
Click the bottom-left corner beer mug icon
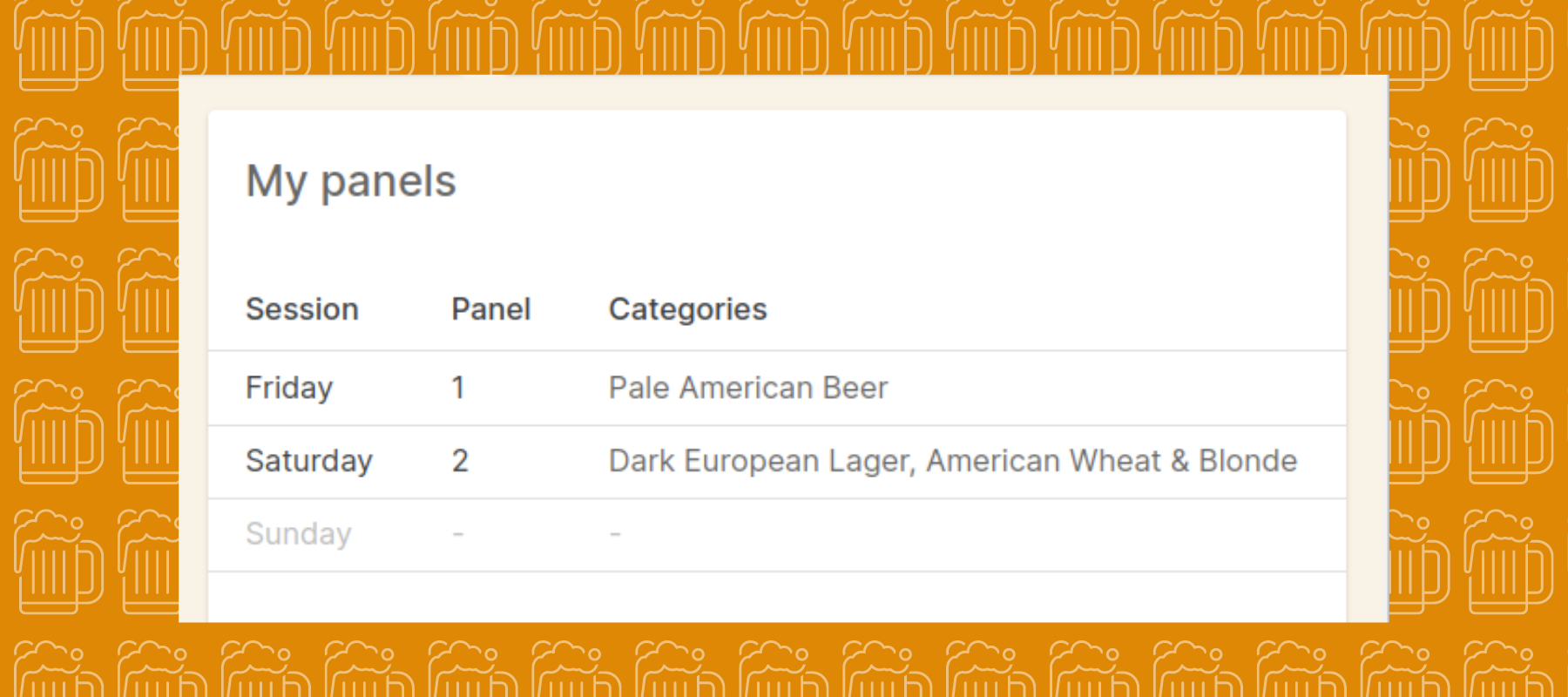(x=58, y=671)
